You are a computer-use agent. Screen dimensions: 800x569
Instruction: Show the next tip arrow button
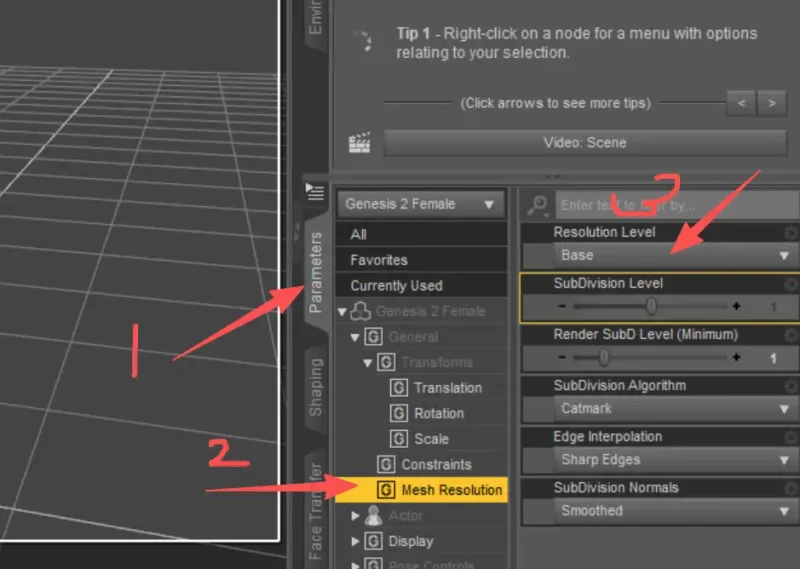pos(772,104)
